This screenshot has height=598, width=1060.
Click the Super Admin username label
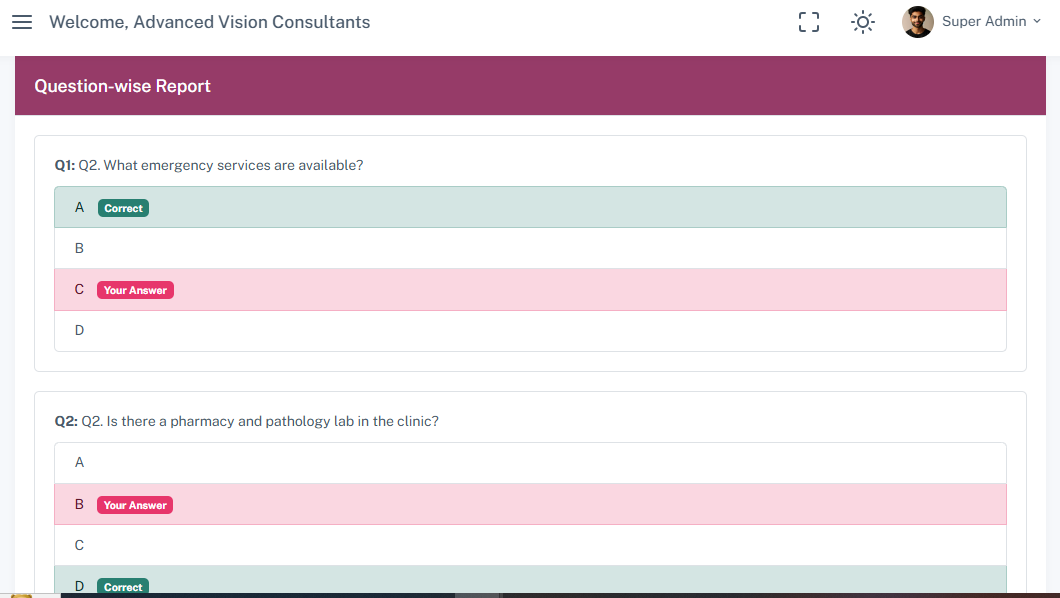(x=984, y=22)
